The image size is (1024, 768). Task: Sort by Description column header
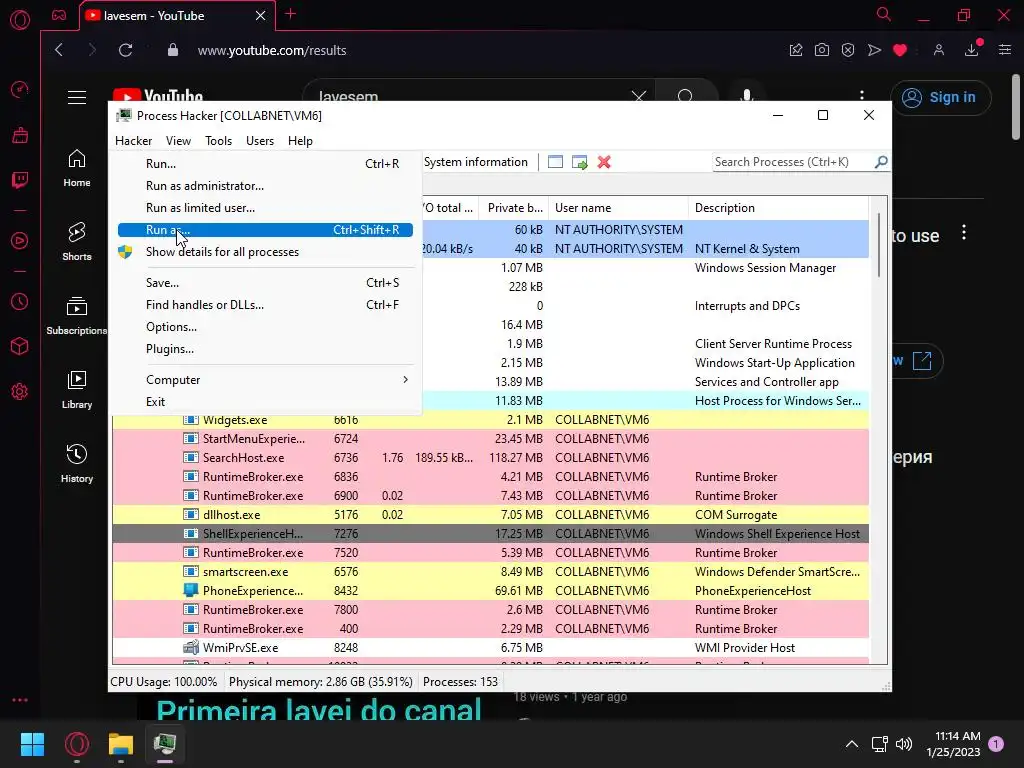pos(778,208)
